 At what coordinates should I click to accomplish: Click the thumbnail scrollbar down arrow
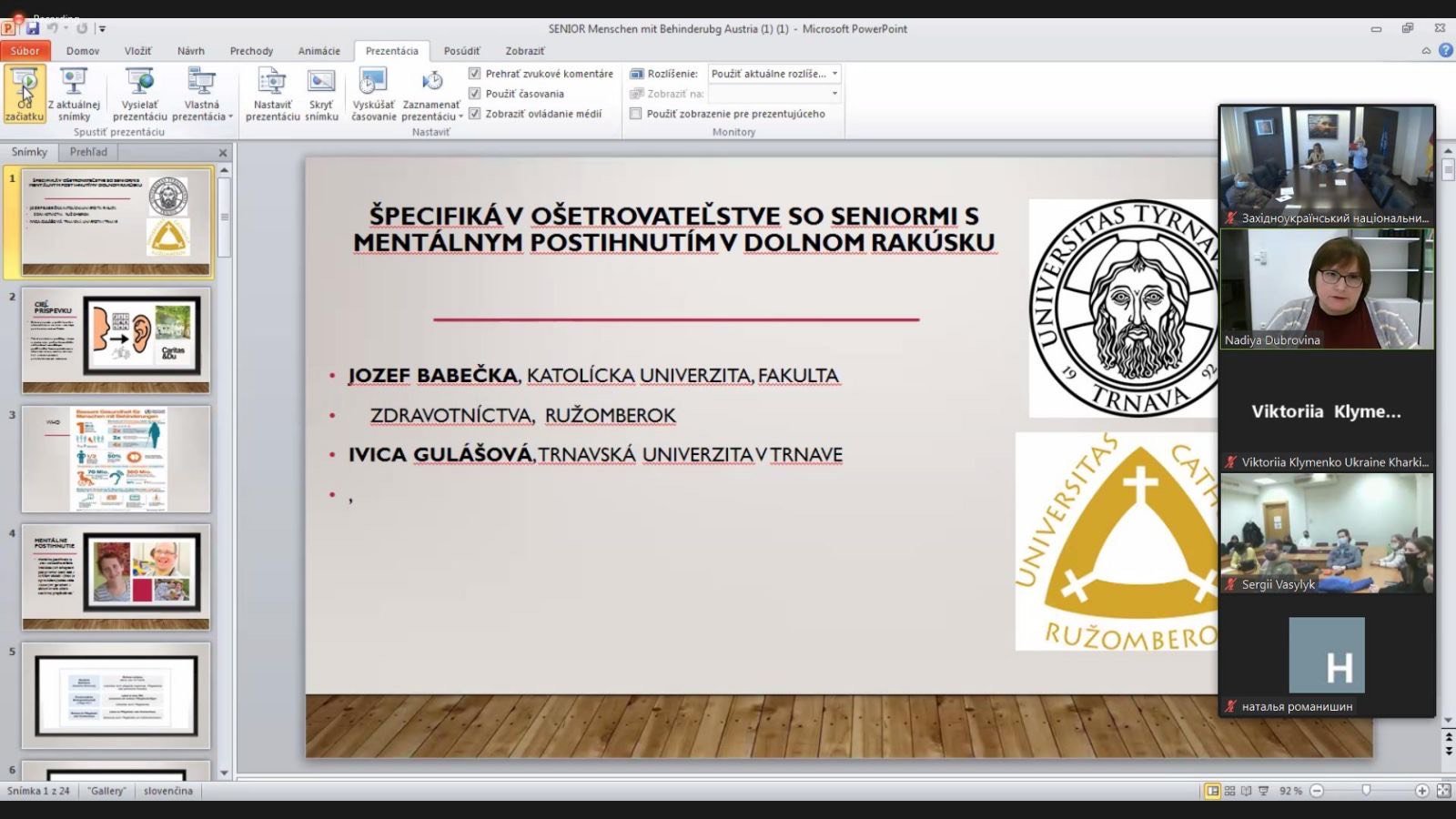pos(224,773)
